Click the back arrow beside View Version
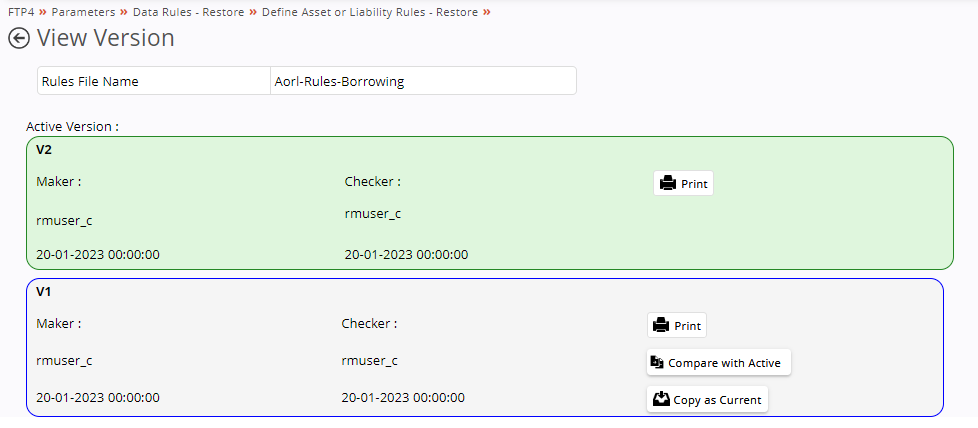Screen dimensions: 978x428 click(x=19, y=39)
